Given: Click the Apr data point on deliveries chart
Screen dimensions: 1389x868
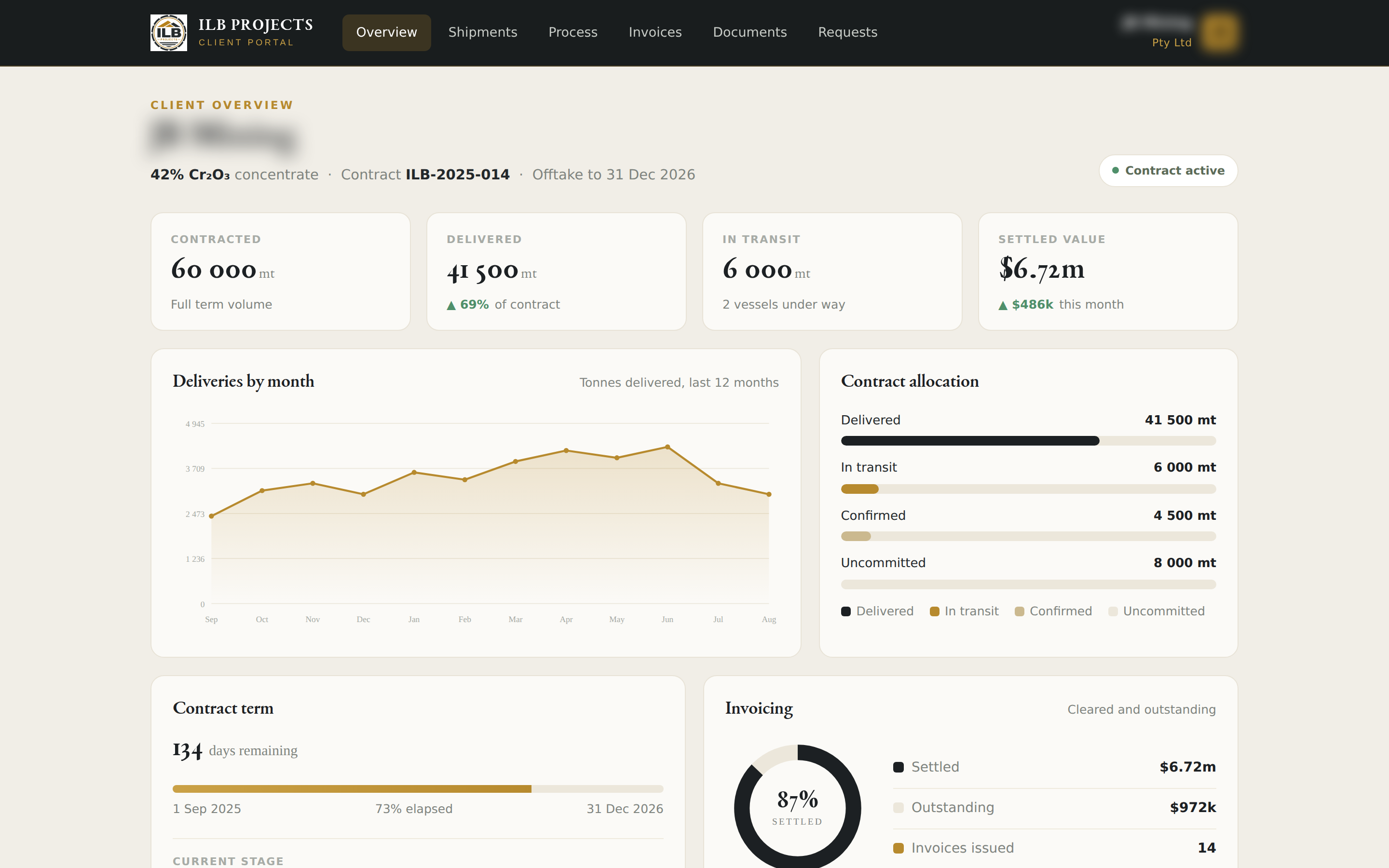Looking at the screenshot, I should [x=566, y=451].
